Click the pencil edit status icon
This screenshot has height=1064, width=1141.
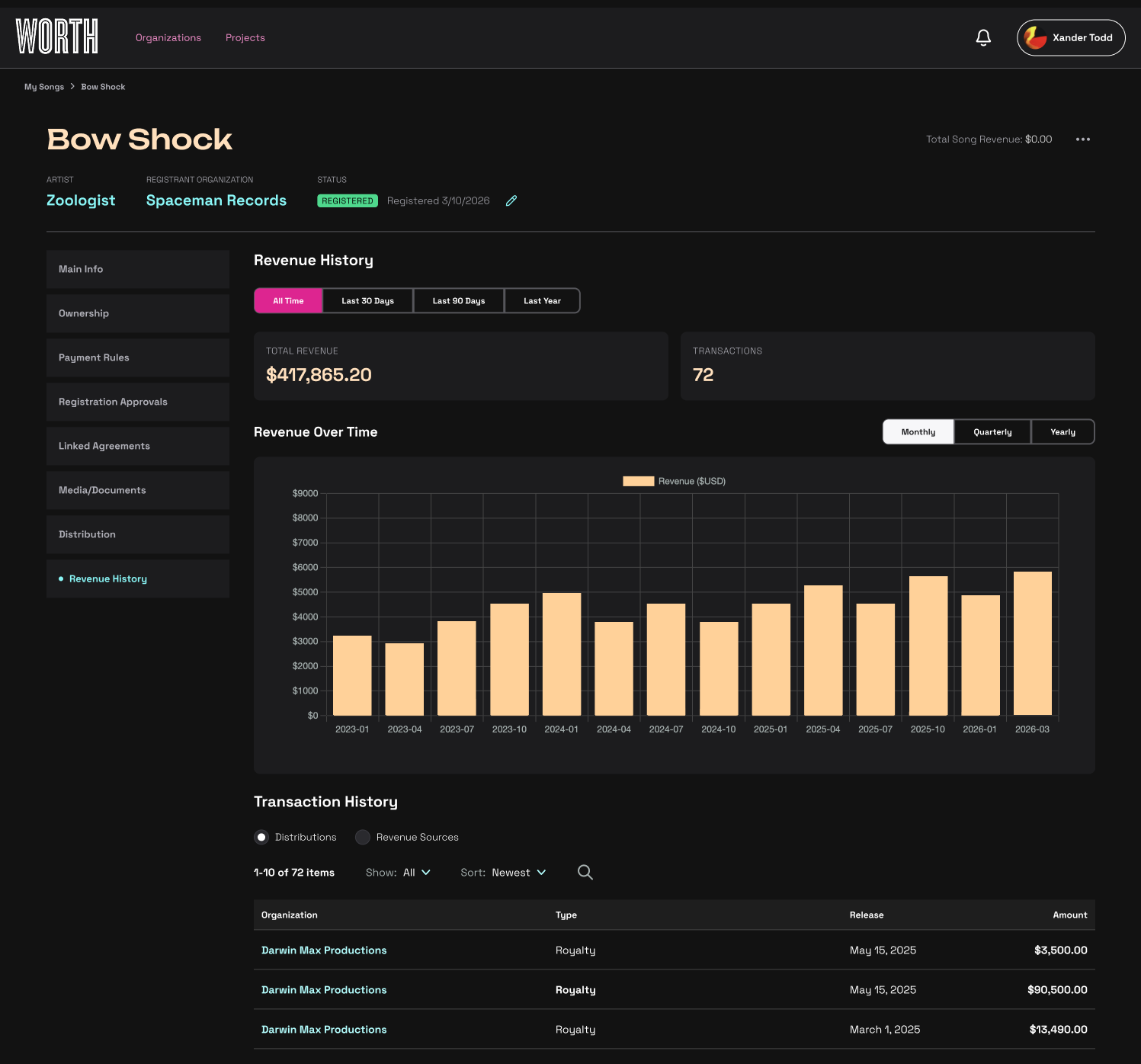(x=511, y=200)
